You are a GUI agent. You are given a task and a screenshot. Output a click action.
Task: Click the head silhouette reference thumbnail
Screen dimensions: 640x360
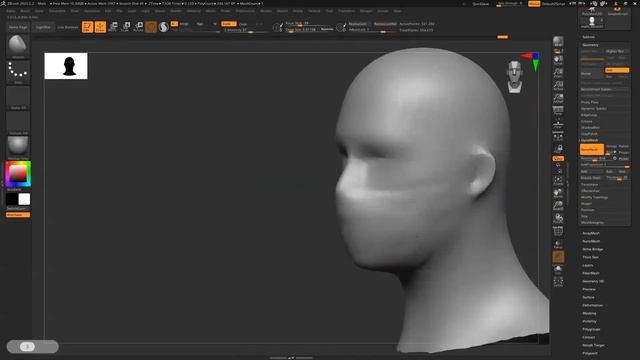click(x=66, y=66)
